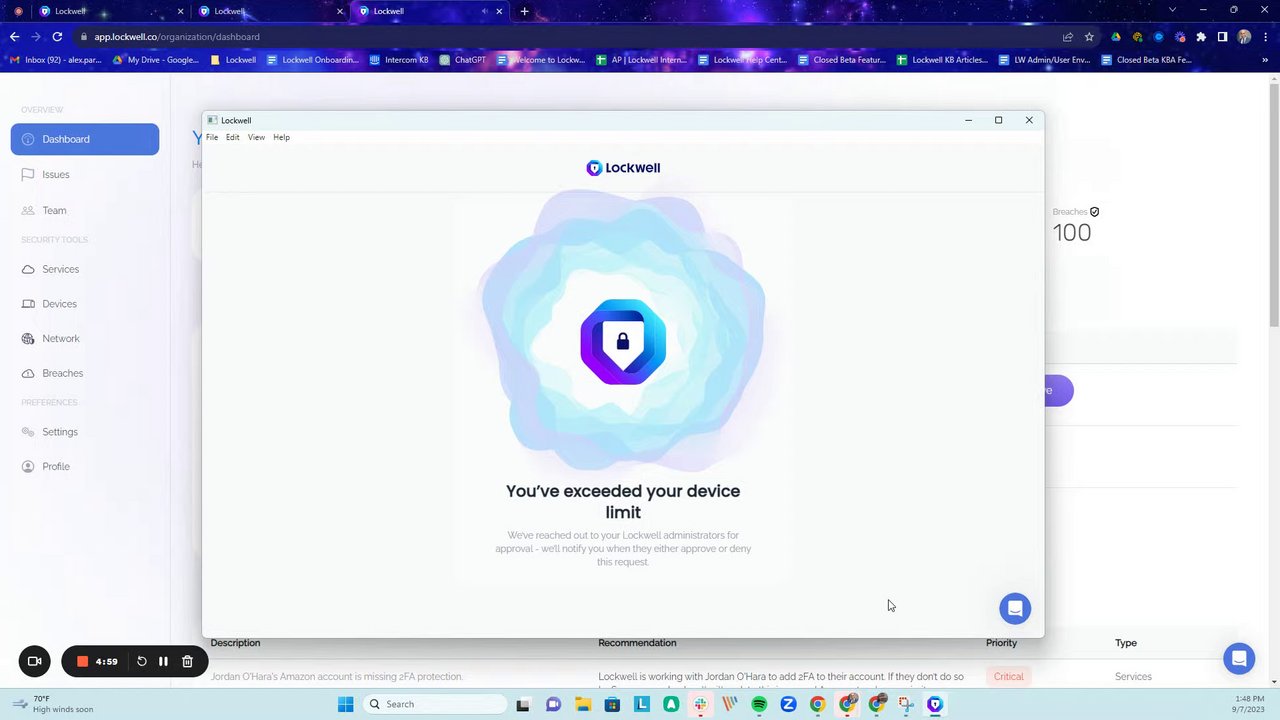Open Slack from the taskbar
Viewport: 1280px width, 720px height.
tap(700, 704)
